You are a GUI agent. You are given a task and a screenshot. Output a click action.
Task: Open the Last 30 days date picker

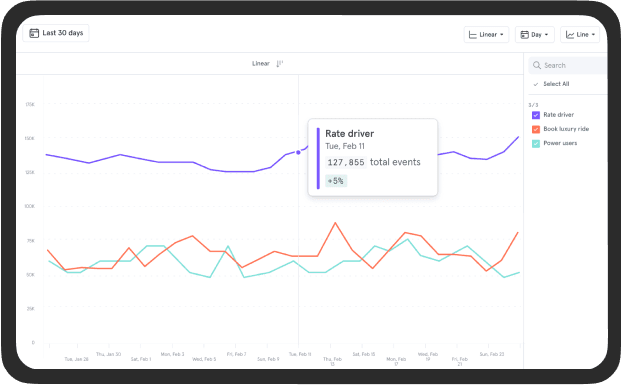tap(56, 33)
